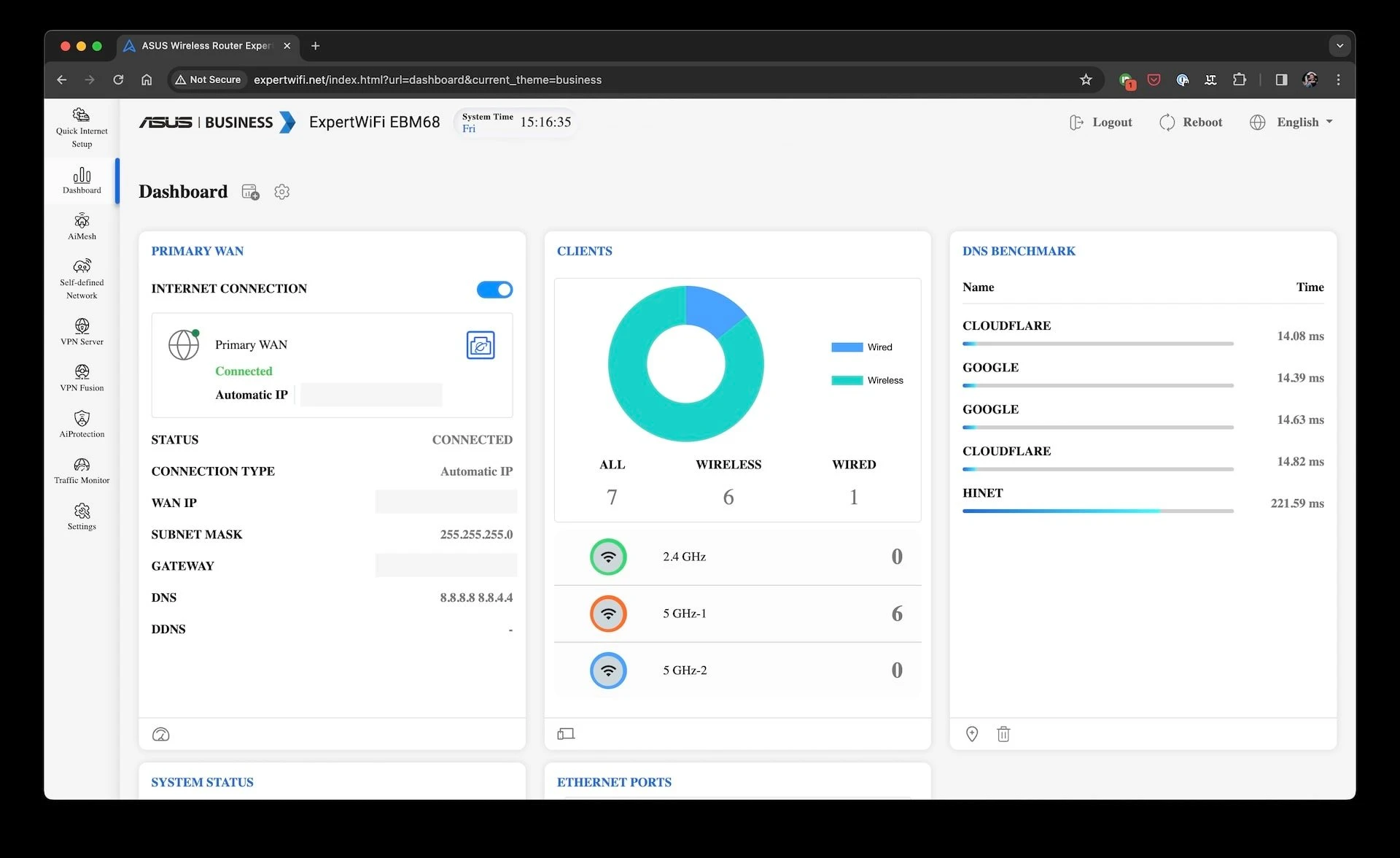Image resolution: width=1400 pixels, height=858 pixels.
Task: Click the HINET 221.59 ms value
Action: click(x=1297, y=503)
